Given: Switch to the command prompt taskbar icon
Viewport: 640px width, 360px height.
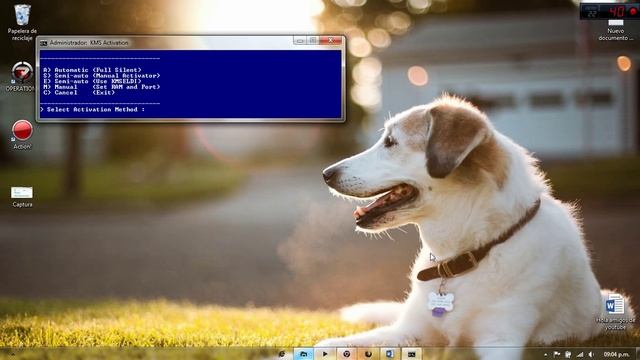Looking at the screenshot, I should click(x=411, y=354).
